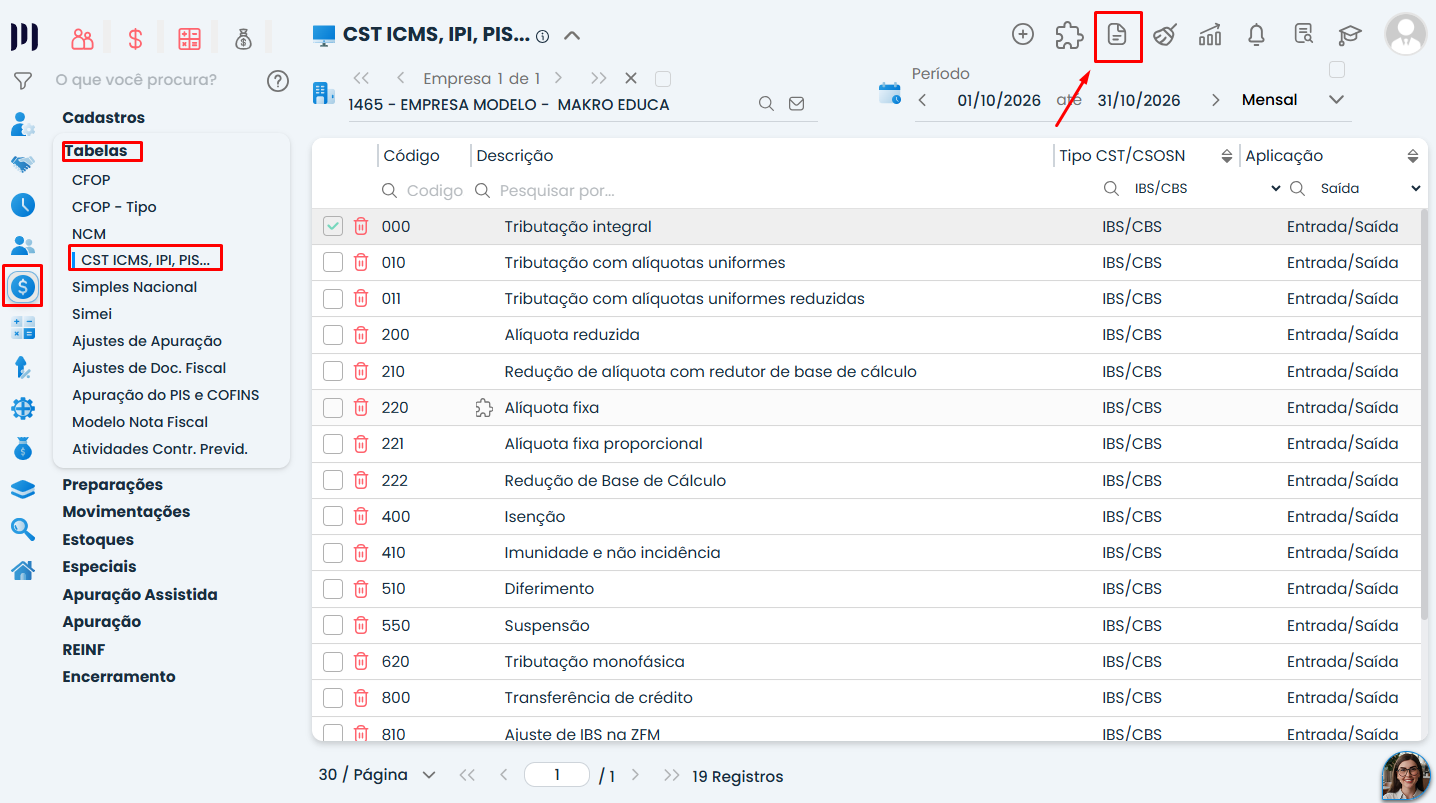Open the notifications bell

coord(1256,35)
